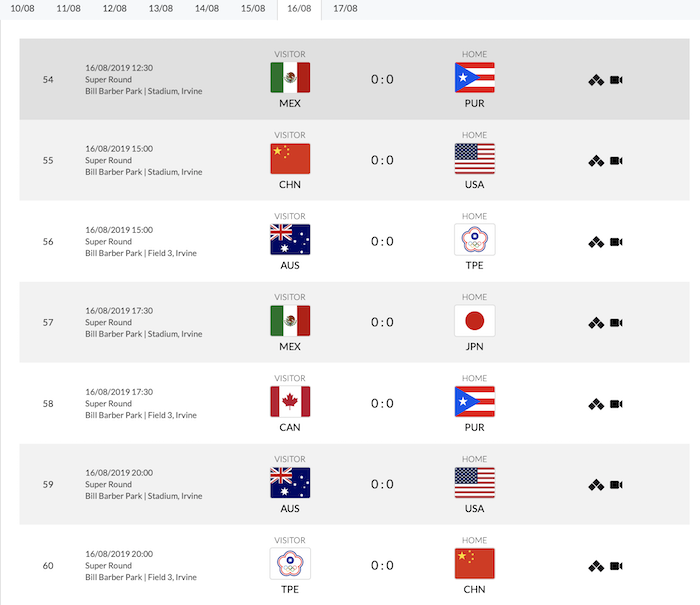This screenshot has width=700, height=605.
Task: Click the Mexico flag in game 54
Action: coord(290,78)
